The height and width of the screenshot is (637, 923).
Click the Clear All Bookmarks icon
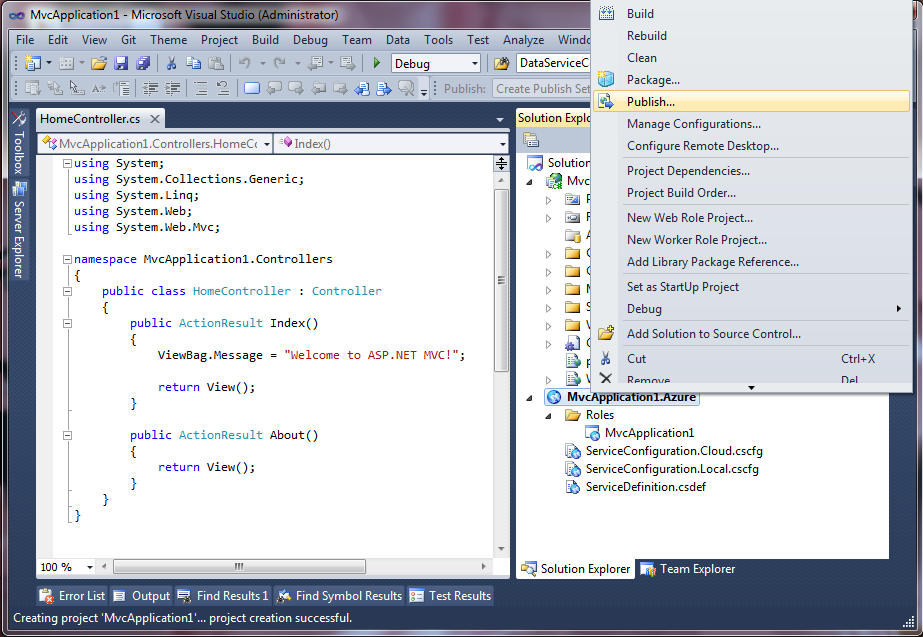406,89
